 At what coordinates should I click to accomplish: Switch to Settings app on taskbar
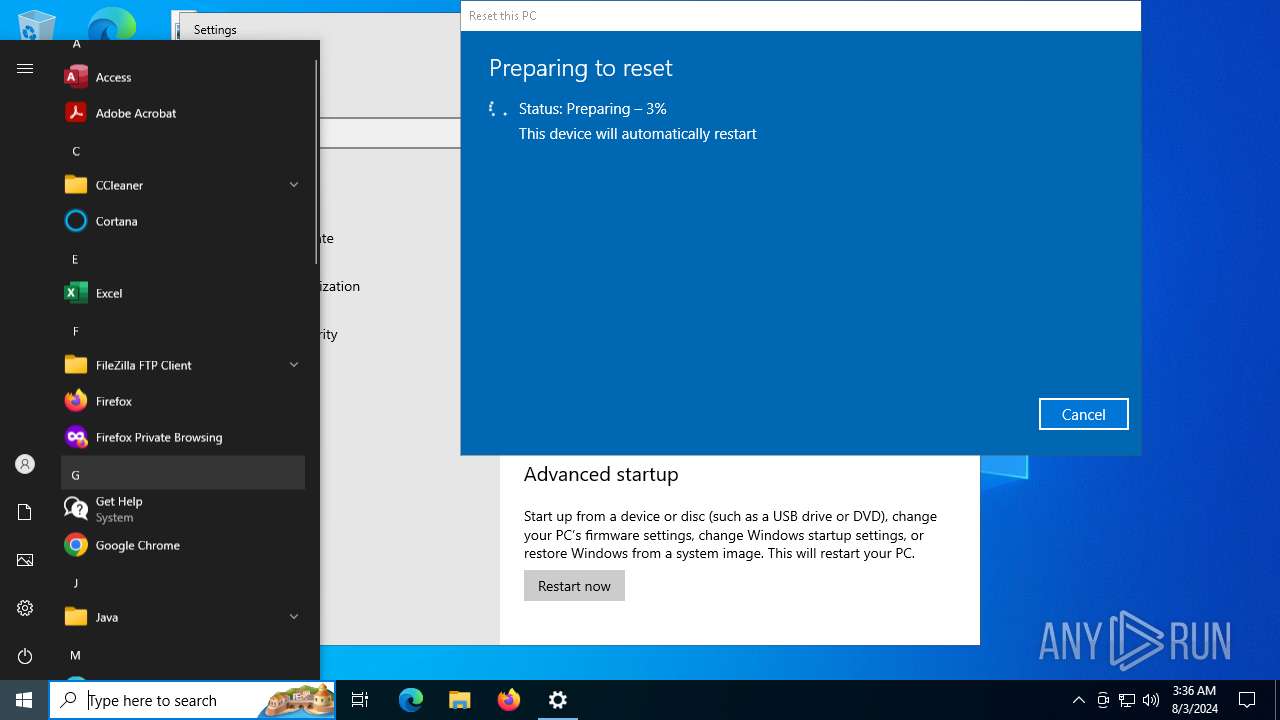click(x=558, y=700)
